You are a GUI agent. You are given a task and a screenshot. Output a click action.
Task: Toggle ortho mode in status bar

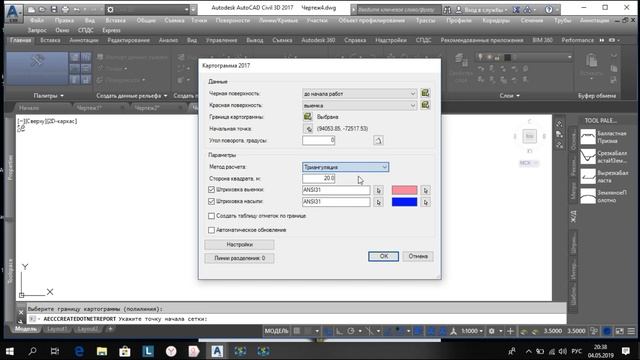coord(339,331)
